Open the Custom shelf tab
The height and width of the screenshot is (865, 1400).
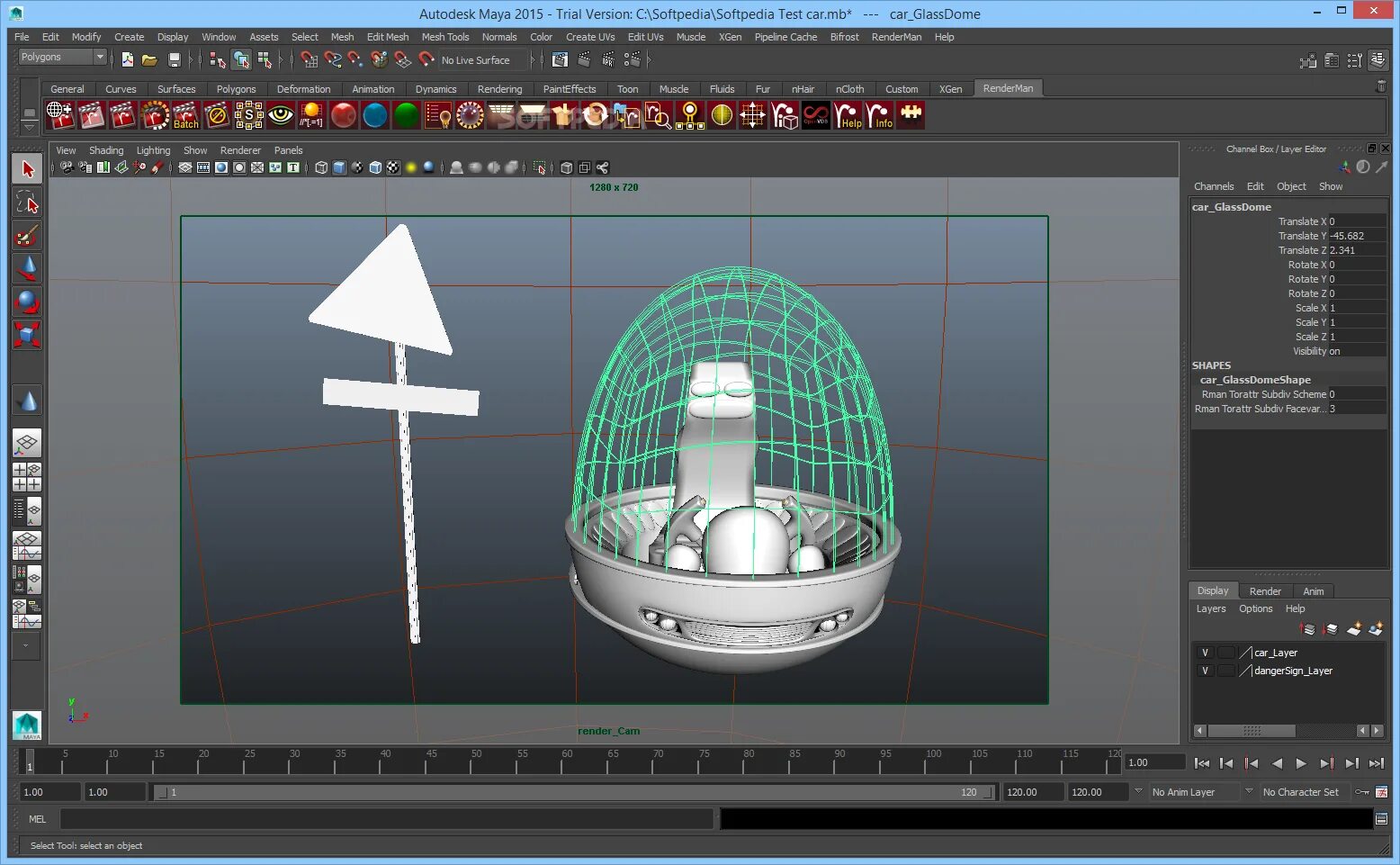click(x=902, y=89)
